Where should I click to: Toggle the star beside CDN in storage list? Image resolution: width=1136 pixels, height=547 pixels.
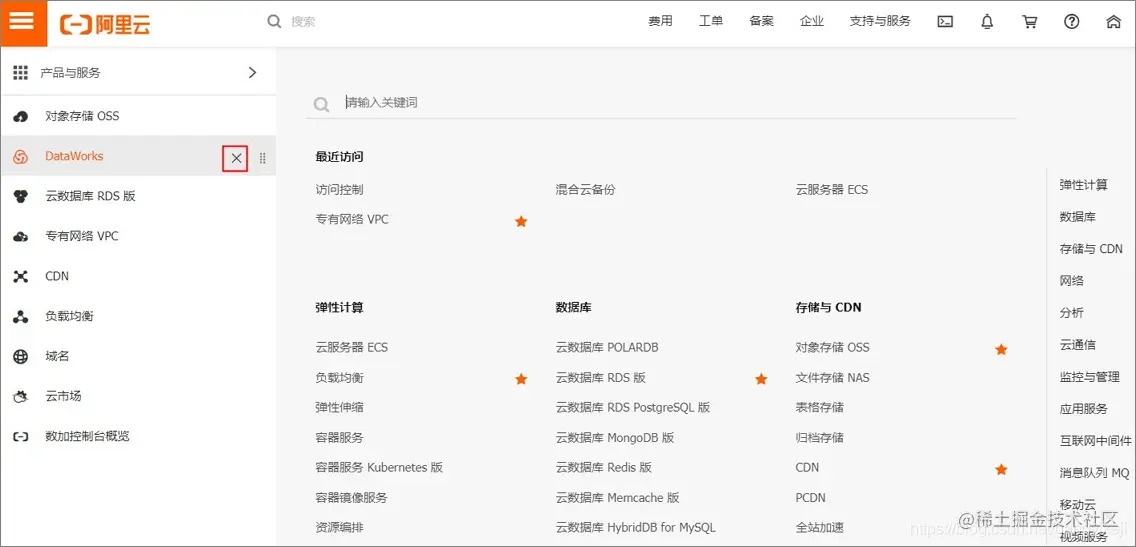1001,469
